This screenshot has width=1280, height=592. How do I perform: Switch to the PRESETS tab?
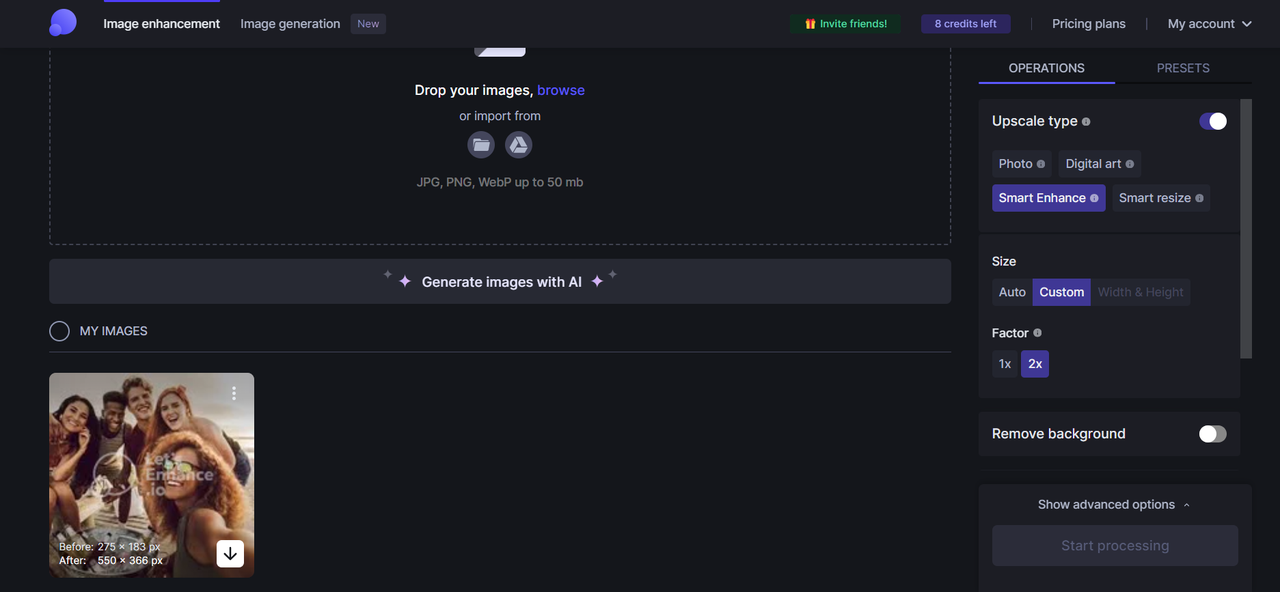tap(1183, 68)
